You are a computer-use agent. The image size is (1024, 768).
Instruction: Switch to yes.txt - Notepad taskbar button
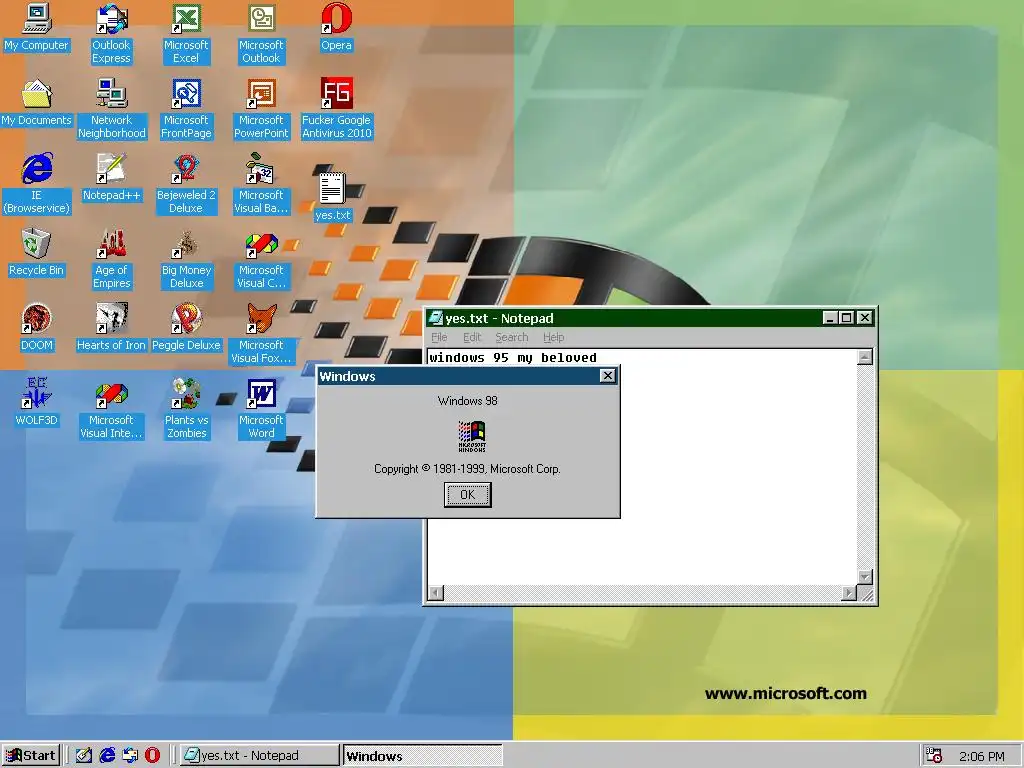(x=258, y=756)
